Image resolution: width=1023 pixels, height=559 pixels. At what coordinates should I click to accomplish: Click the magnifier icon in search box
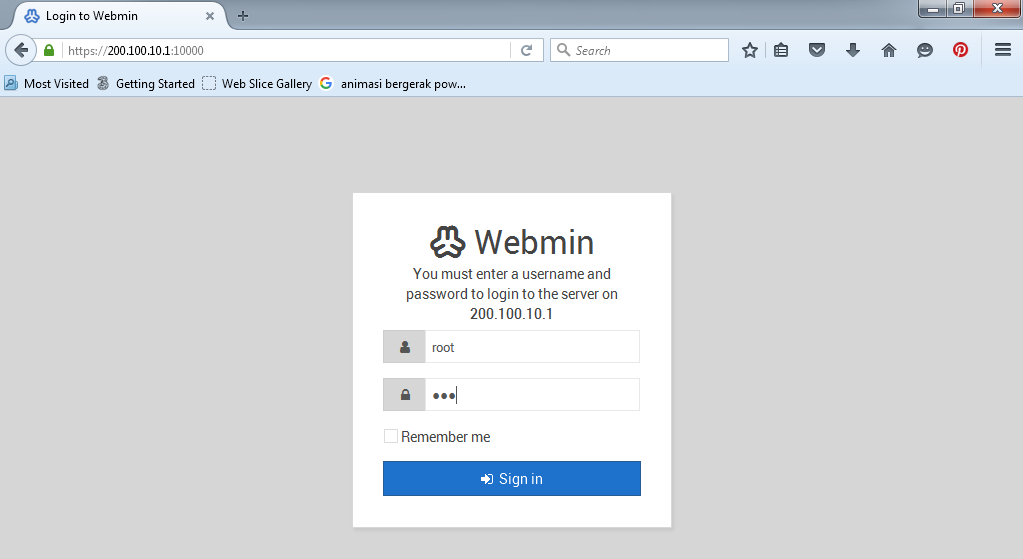pyautogui.click(x=564, y=50)
